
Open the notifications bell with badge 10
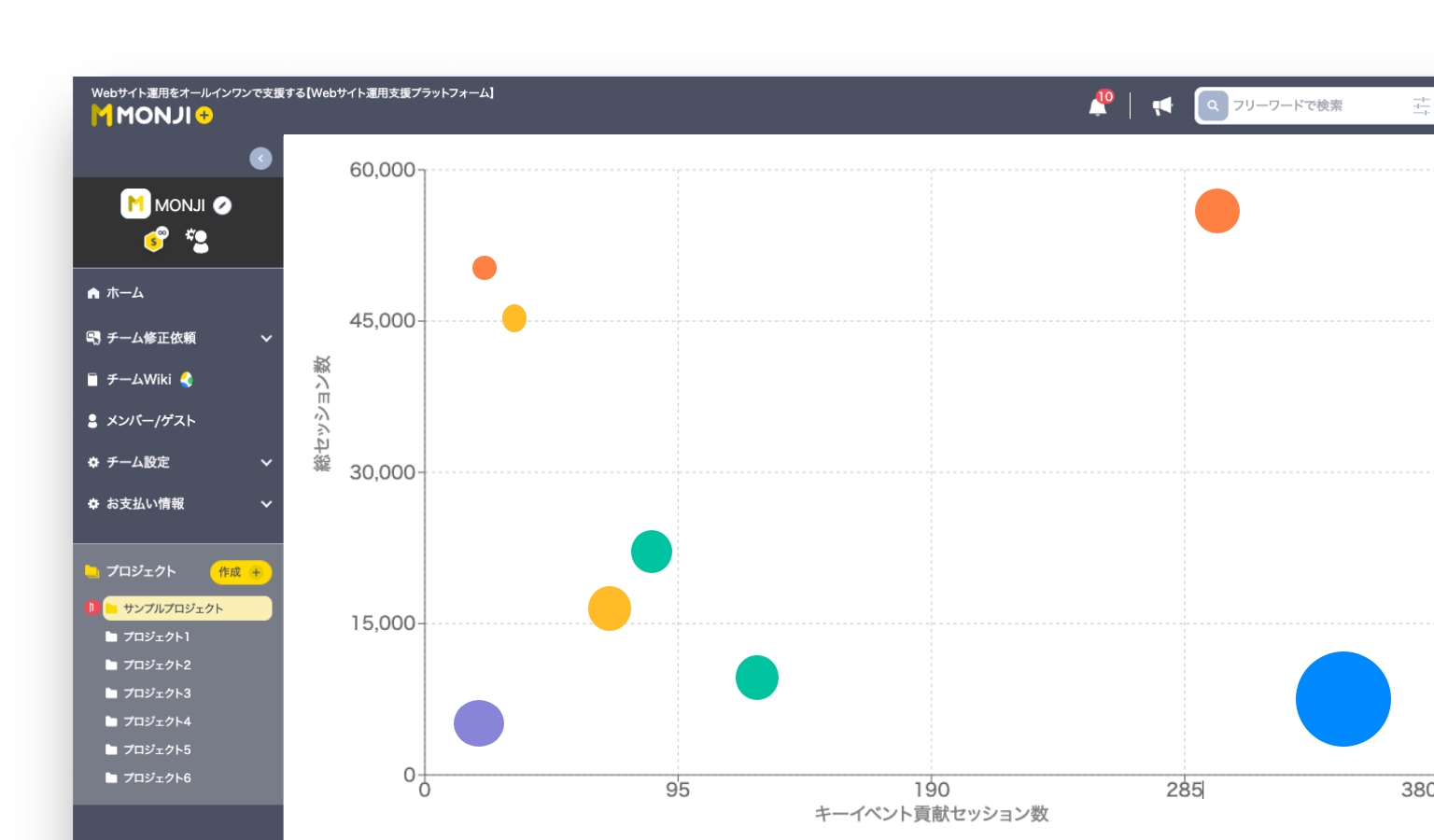[1099, 105]
